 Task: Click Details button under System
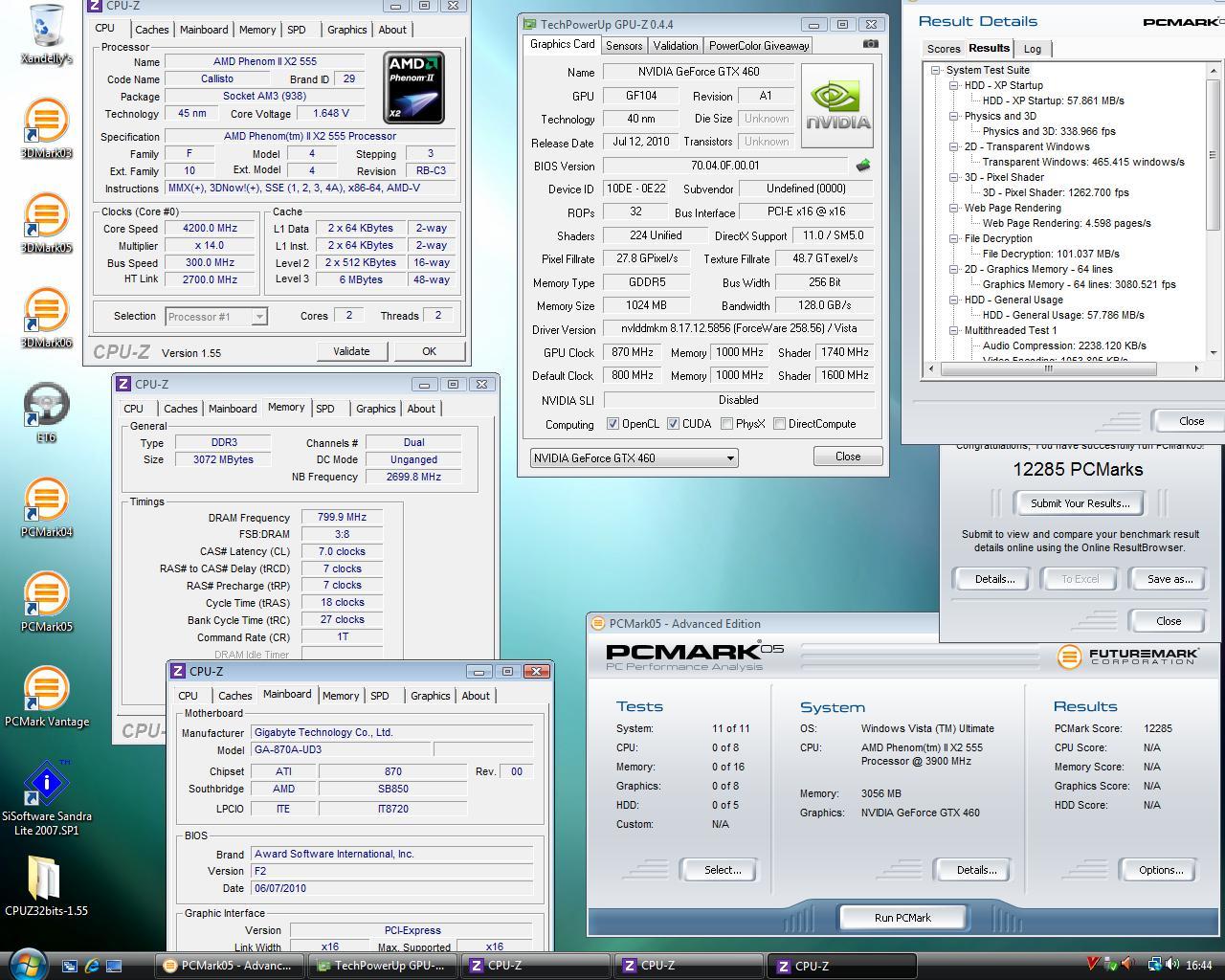[x=976, y=870]
